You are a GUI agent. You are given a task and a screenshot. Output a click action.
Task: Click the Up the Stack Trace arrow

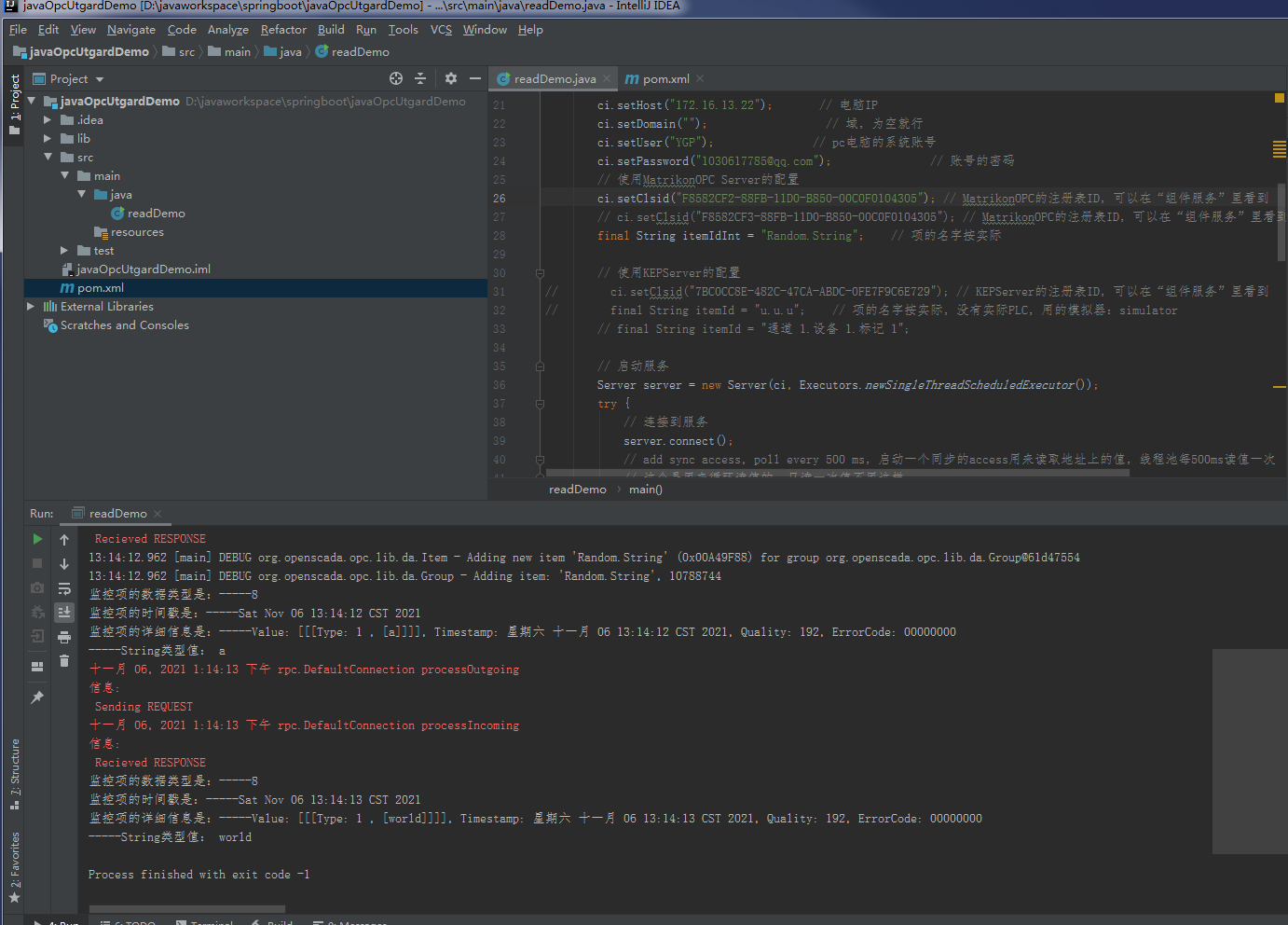(63, 539)
